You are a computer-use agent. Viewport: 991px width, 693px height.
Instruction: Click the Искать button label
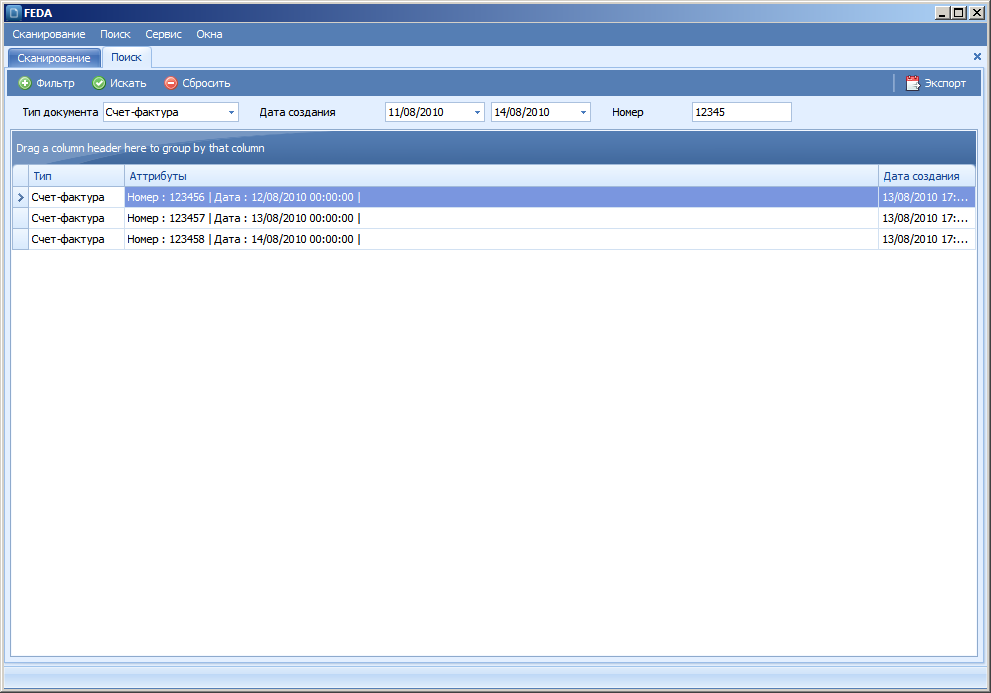coord(128,83)
